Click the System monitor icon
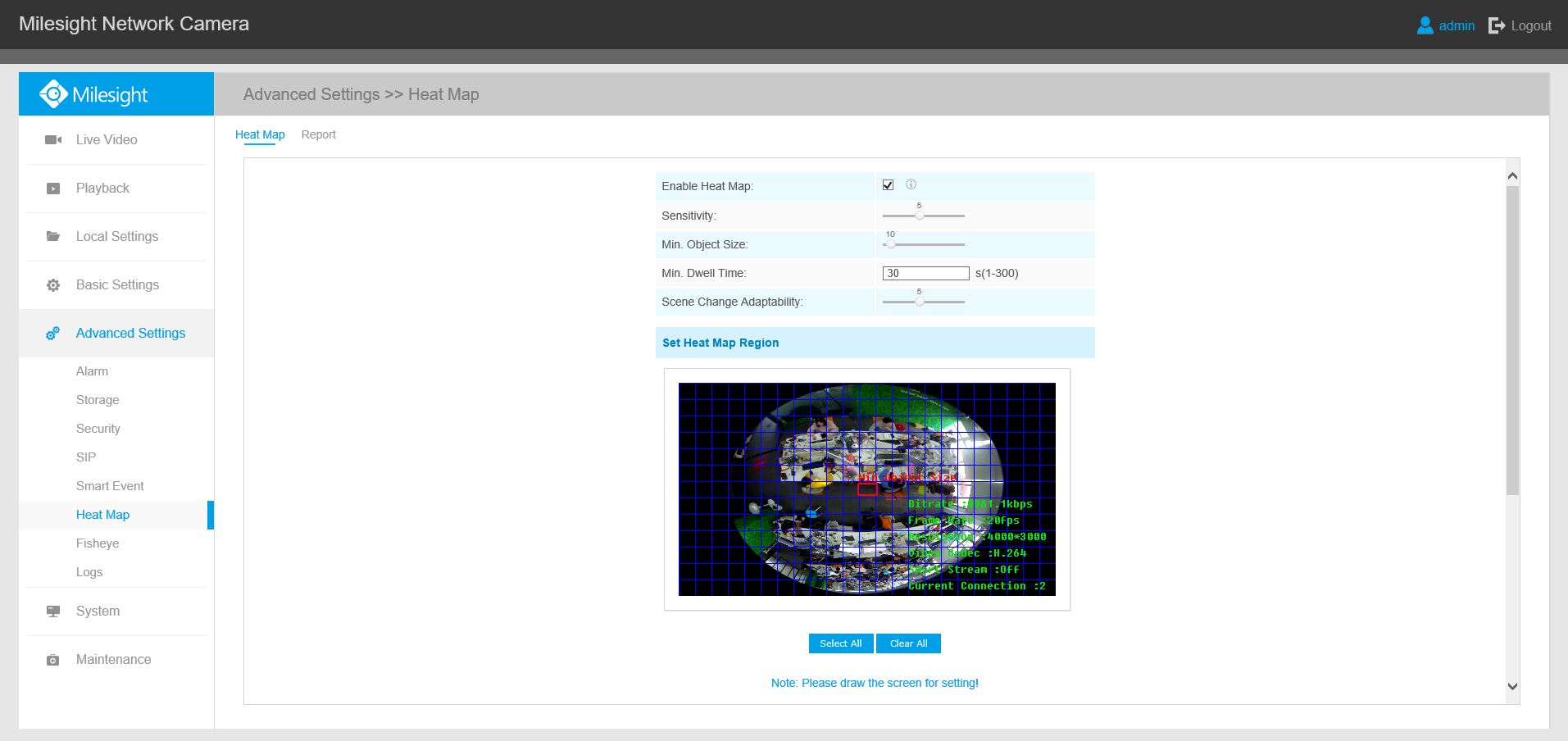The height and width of the screenshot is (741, 1568). click(x=53, y=611)
